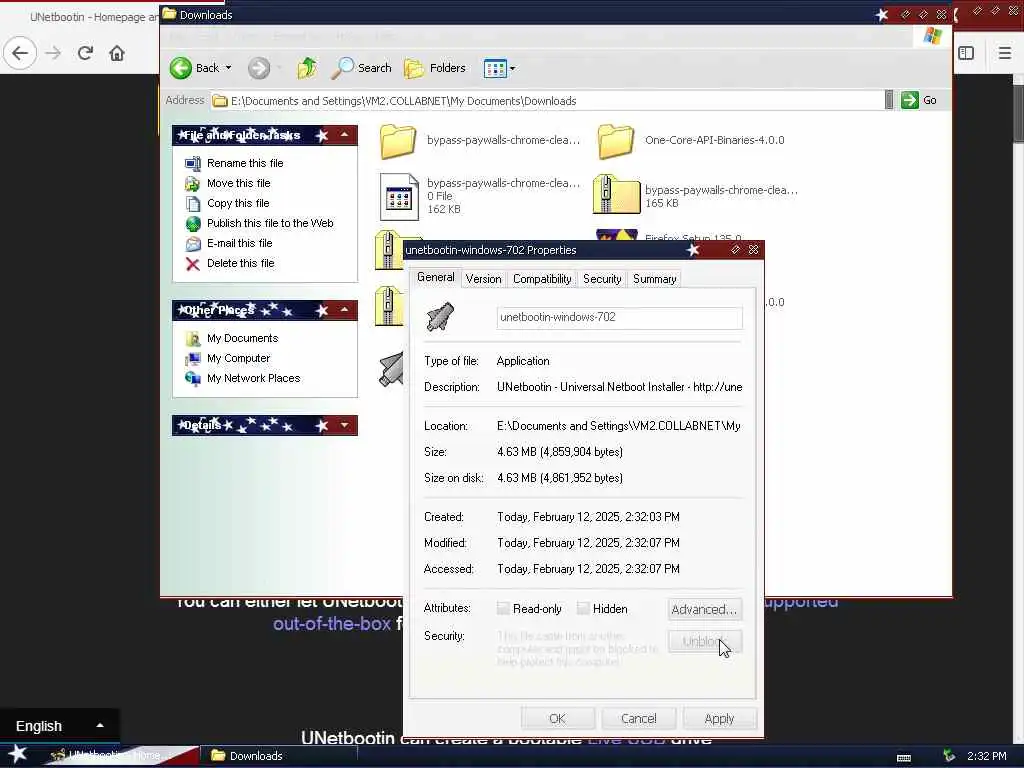Apply the Properties changes

click(x=720, y=718)
